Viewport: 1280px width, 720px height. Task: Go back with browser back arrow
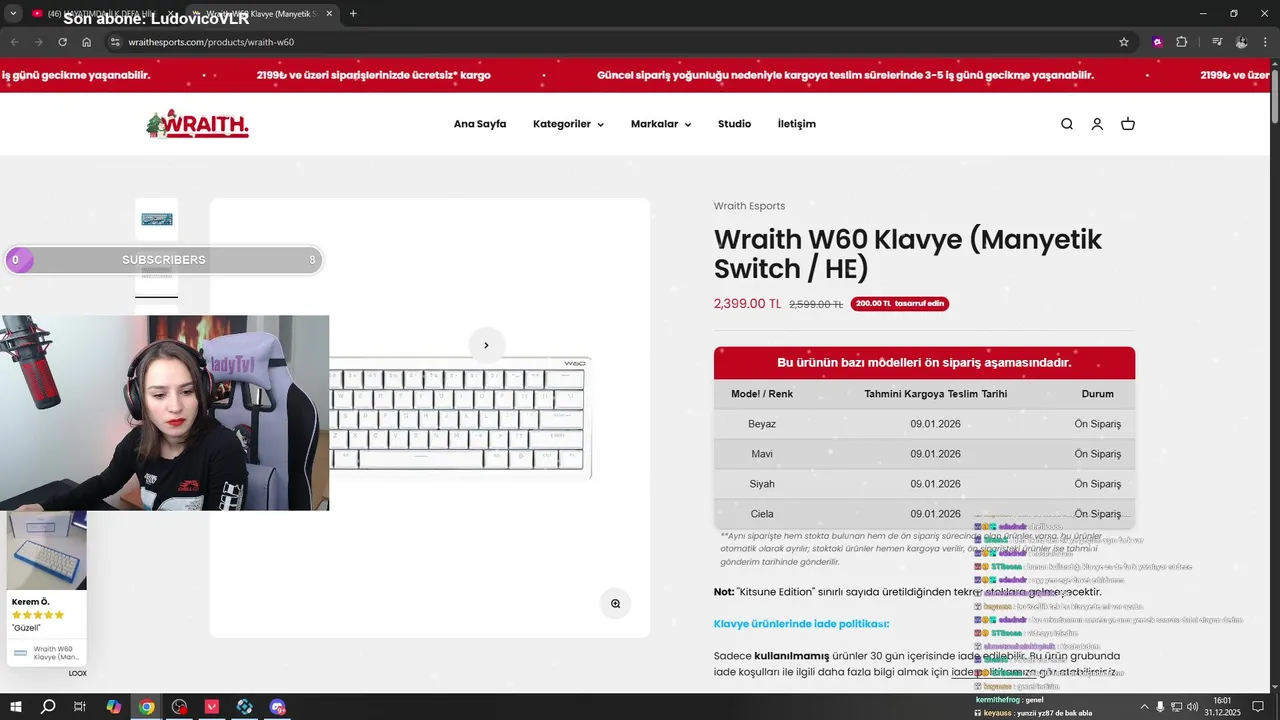[x=14, y=42]
